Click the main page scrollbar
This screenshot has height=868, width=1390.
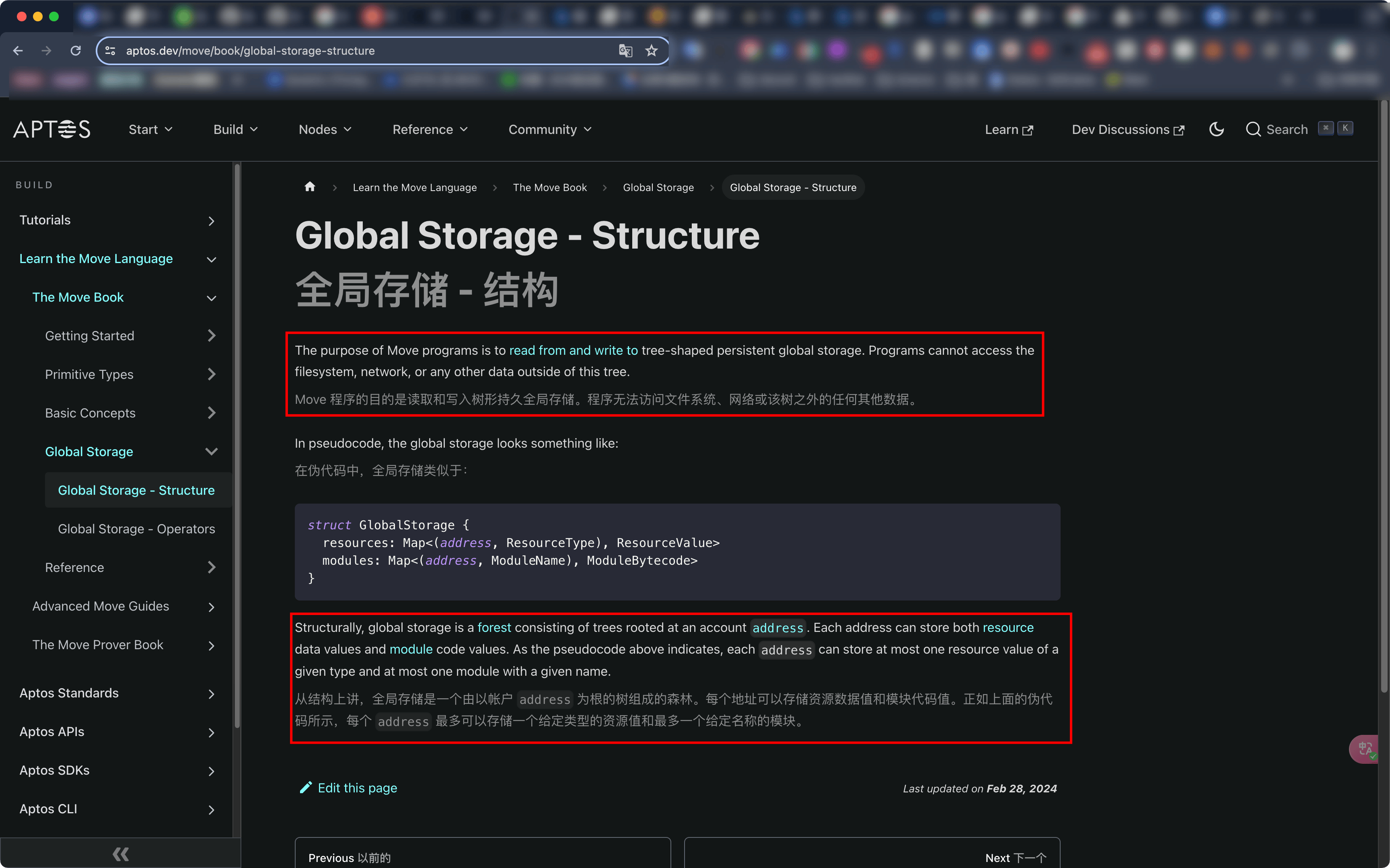pyautogui.click(x=1384, y=396)
